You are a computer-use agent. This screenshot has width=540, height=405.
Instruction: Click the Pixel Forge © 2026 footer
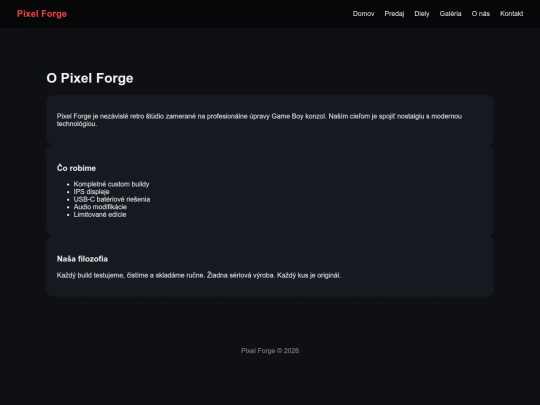(270, 351)
